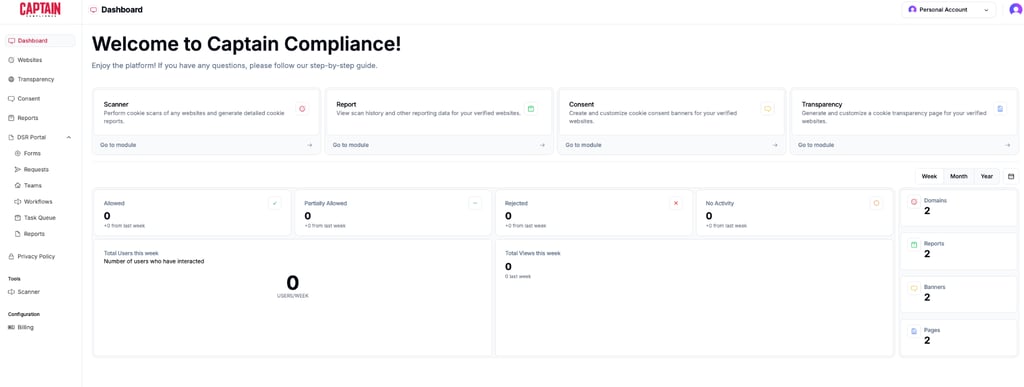Image resolution: width=1024 pixels, height=387 pixels.
Task: Click the Dashboard monitor icon in header
Action: pyautogui.click(x=93, y=10)
